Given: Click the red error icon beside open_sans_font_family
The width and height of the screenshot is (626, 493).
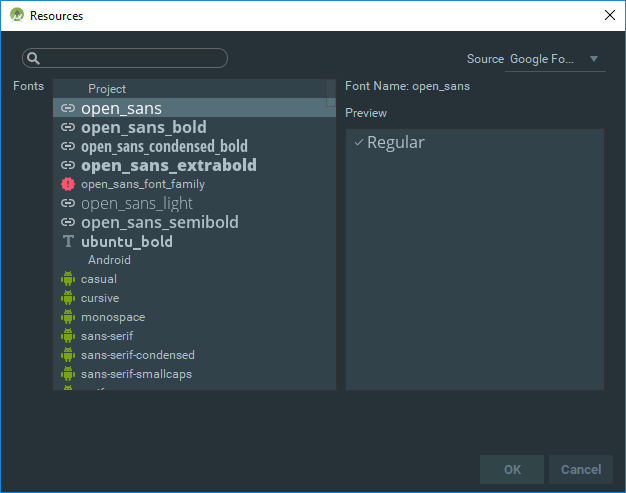Looking at the screenshot, I should point(68,184).
